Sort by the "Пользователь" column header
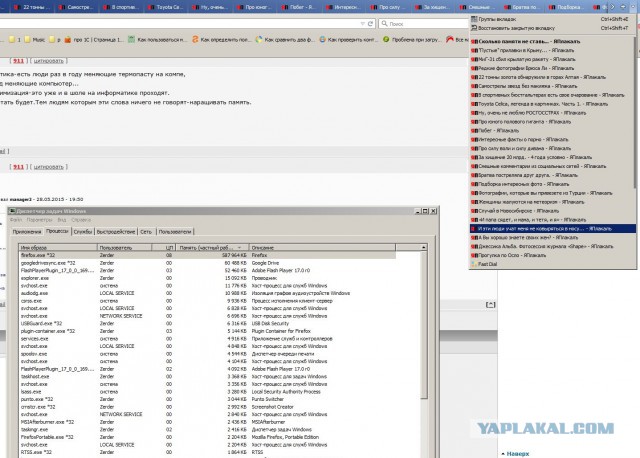640x458 pixels. tap(124, 247)
